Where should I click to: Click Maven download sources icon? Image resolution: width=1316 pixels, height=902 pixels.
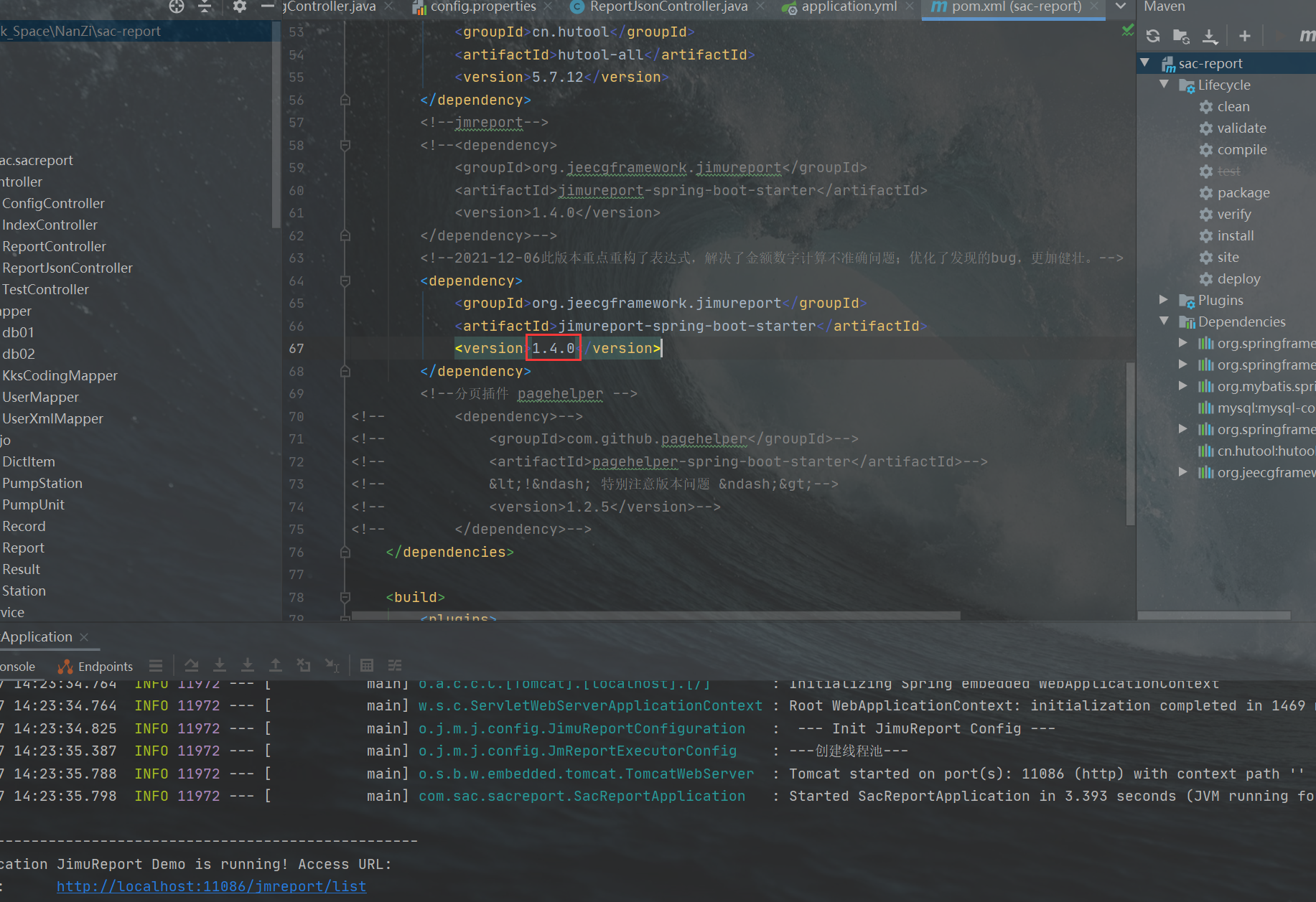pos(1210,36)
